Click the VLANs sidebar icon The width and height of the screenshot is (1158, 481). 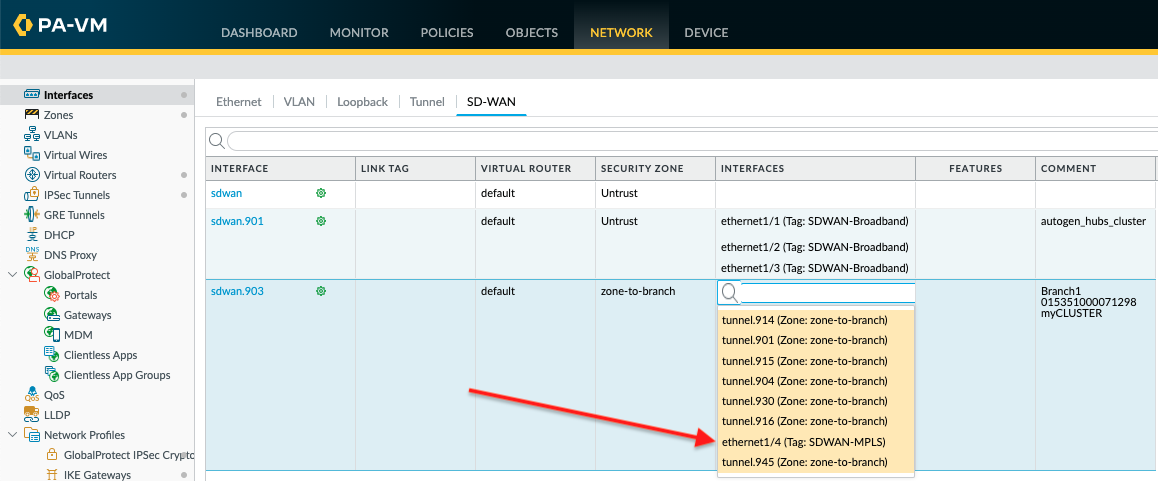[32, 135]
